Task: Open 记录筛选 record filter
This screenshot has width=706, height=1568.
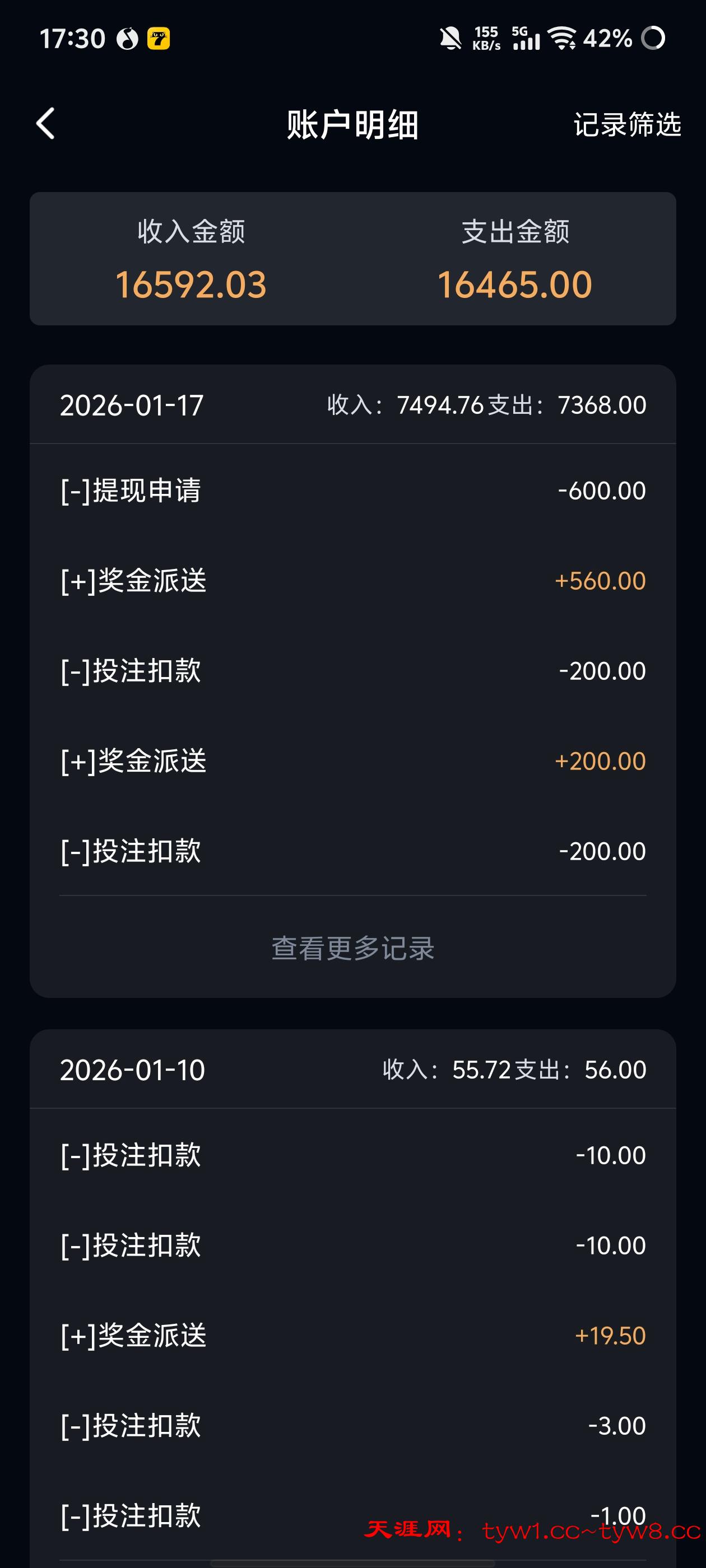Action: (627, 125)
